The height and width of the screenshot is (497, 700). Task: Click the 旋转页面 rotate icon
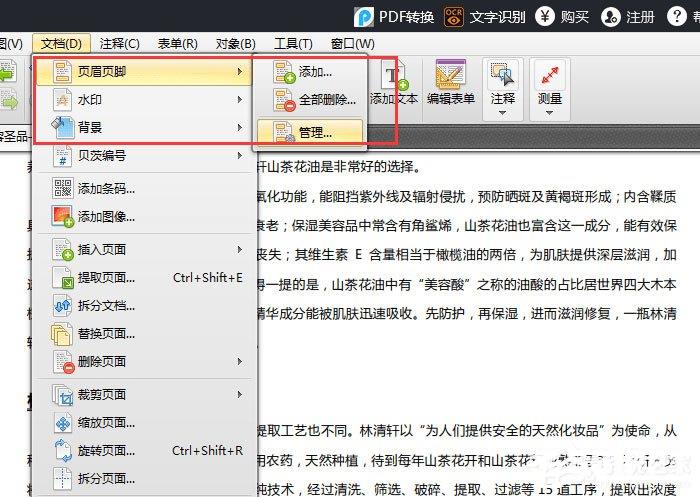tap(62, 450)
